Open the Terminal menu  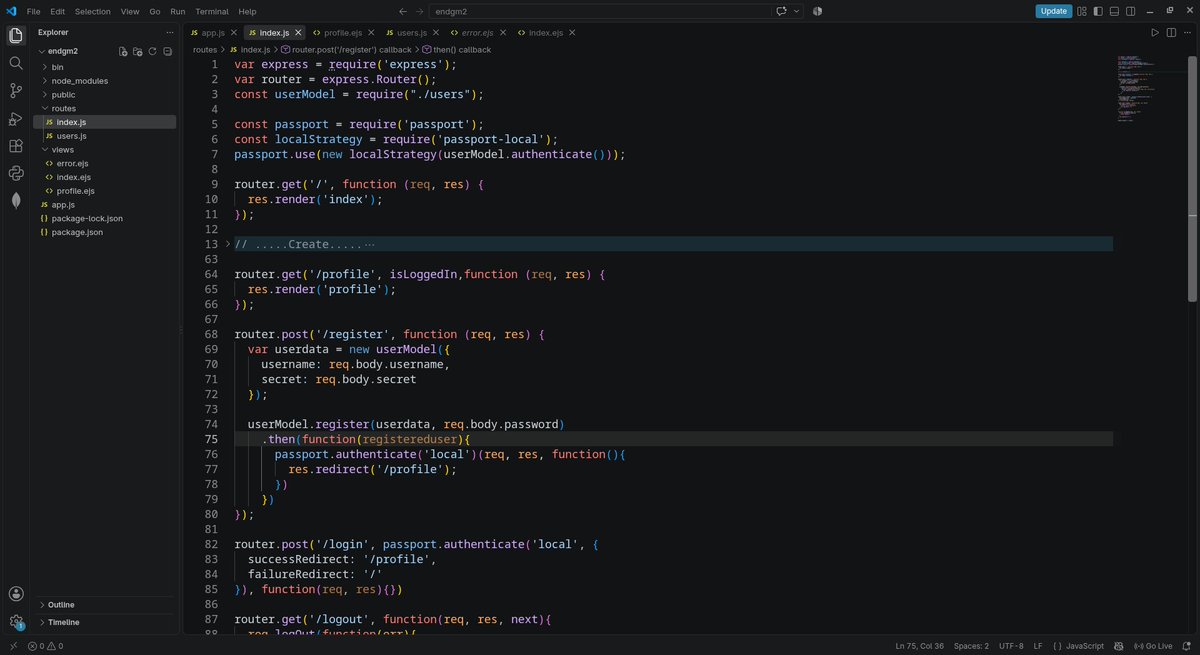212,11
